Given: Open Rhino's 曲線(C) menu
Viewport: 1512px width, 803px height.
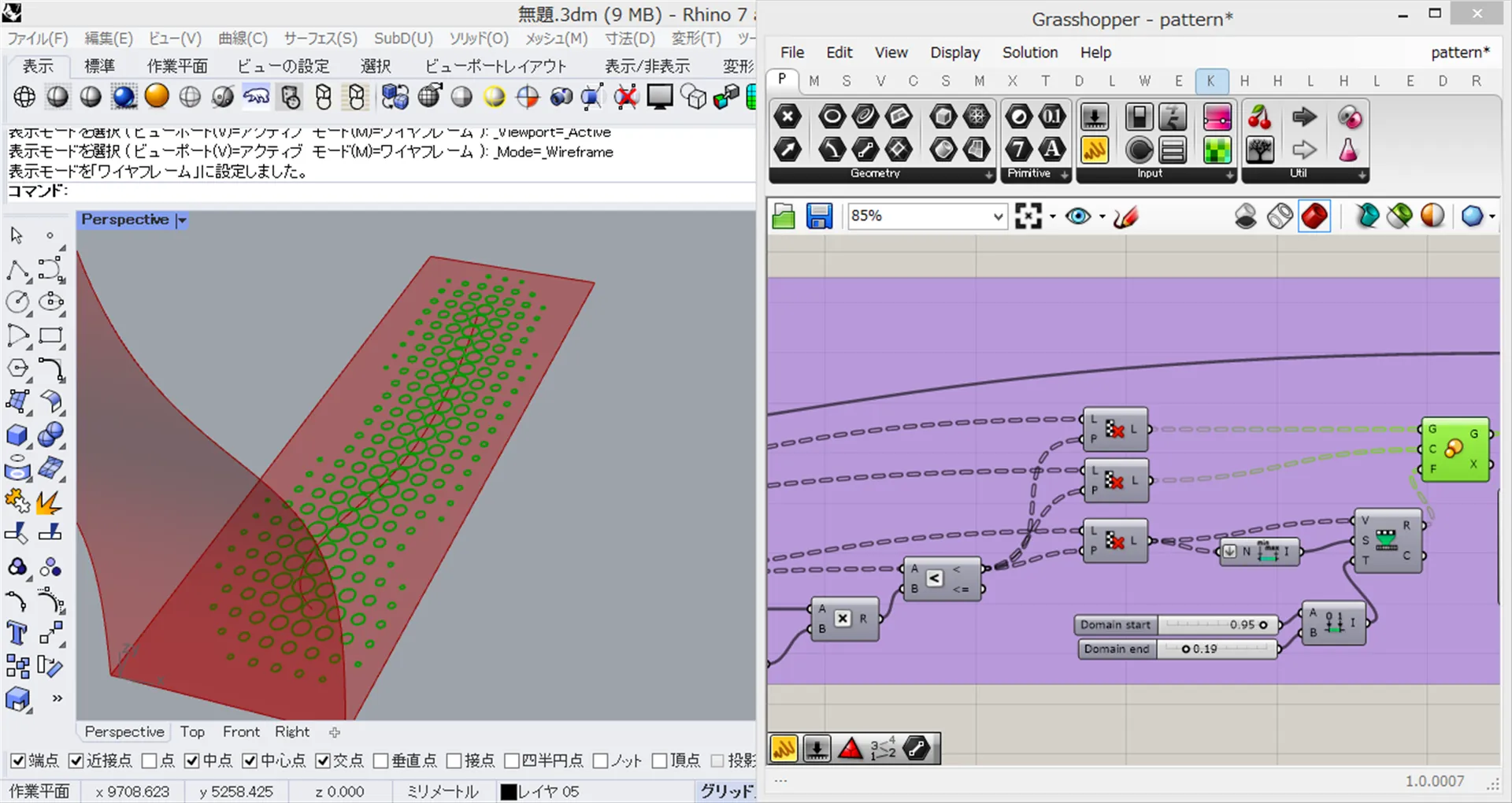Looking at the screenshot, I should [x=243, y=39].
